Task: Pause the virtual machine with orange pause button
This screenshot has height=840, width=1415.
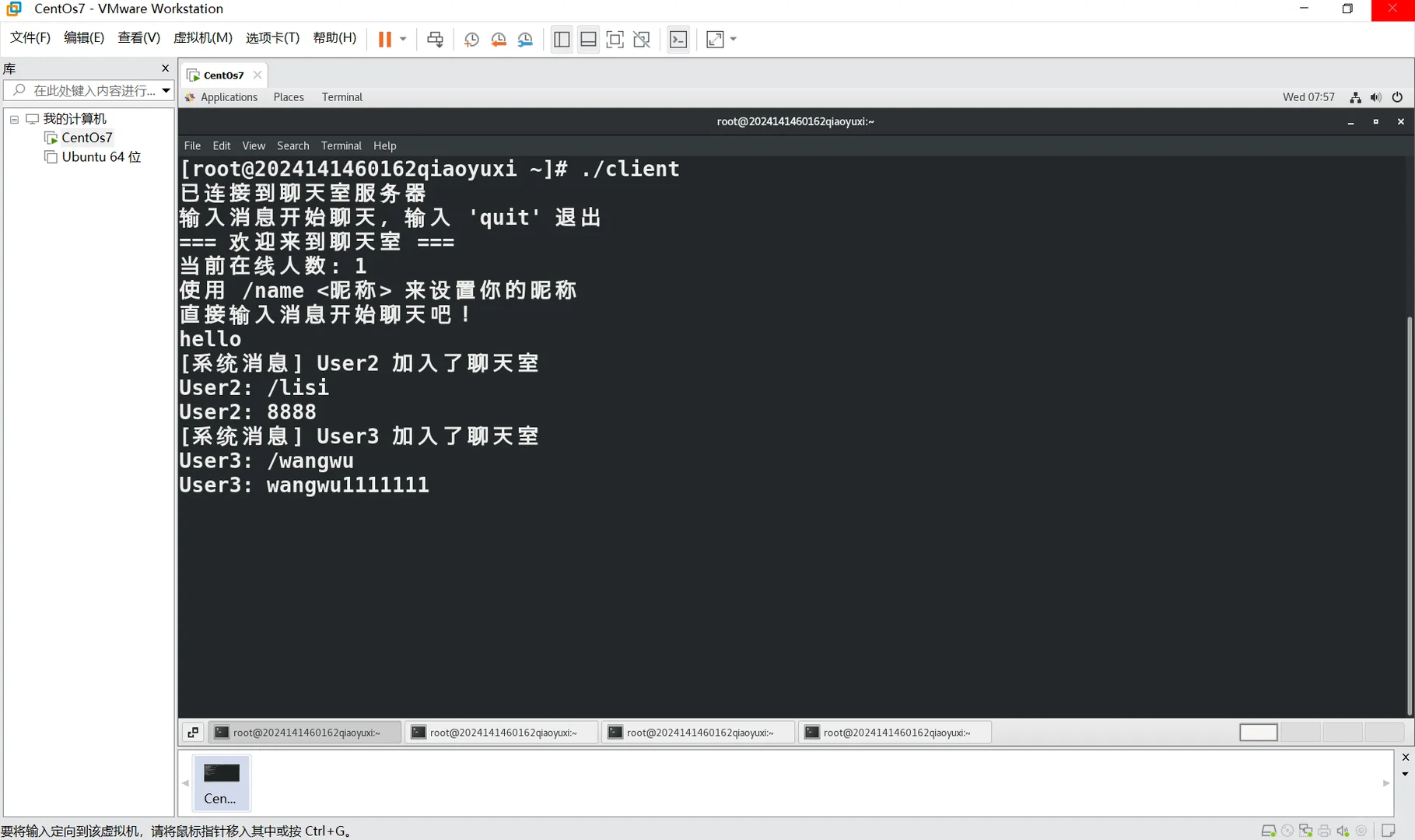Action: [x=384, y=40]
